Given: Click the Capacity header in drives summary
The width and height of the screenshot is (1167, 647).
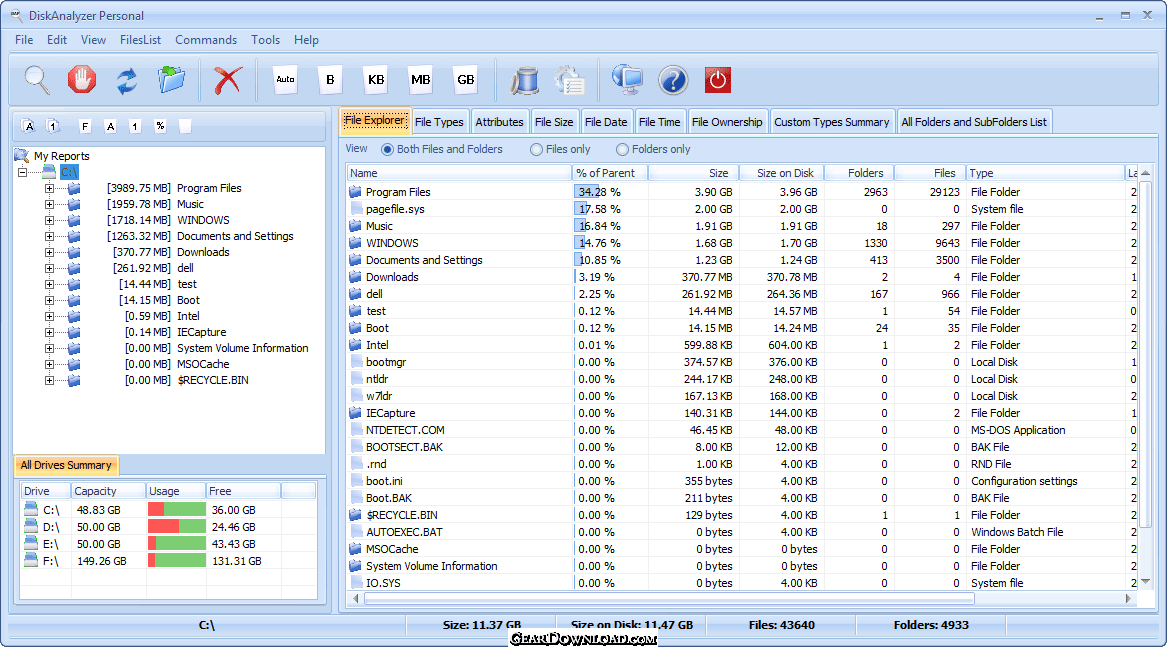Looking at the screenshot, I should point(108,491).
